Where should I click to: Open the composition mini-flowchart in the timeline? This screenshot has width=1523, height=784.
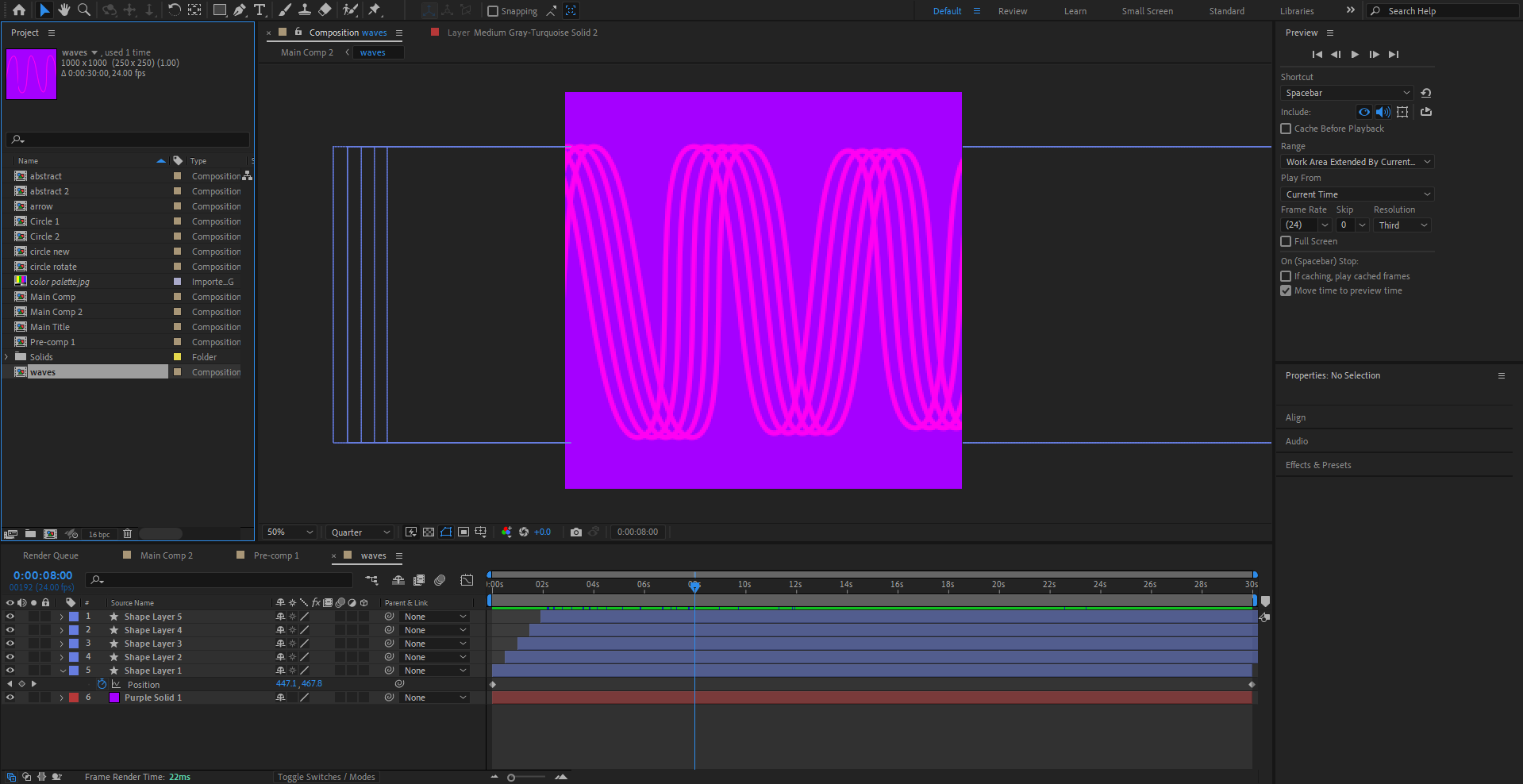[x=371, y=580]
